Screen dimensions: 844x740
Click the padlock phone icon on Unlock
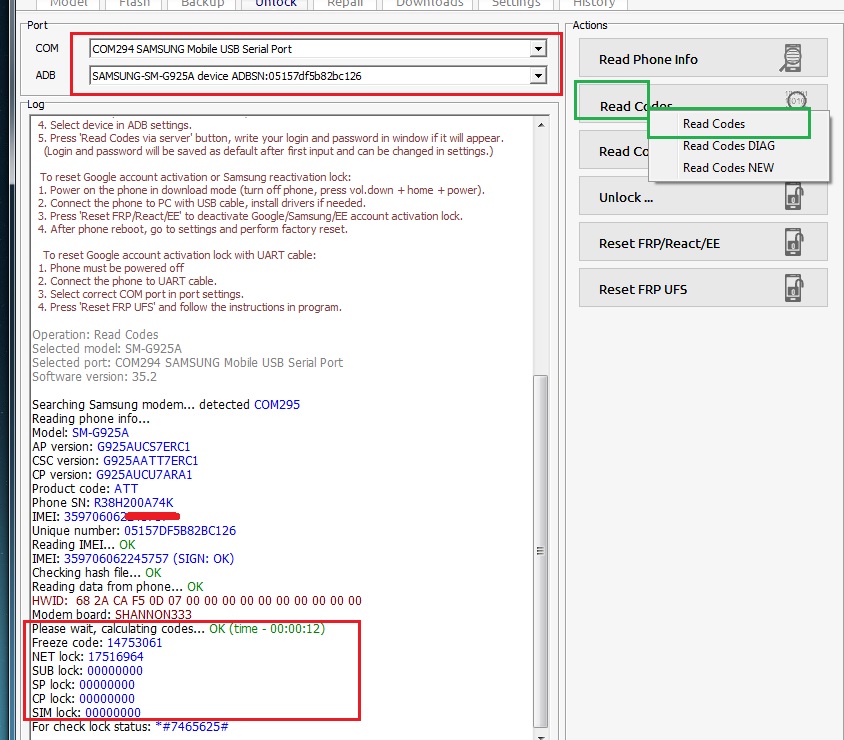[x=794, y=196]
